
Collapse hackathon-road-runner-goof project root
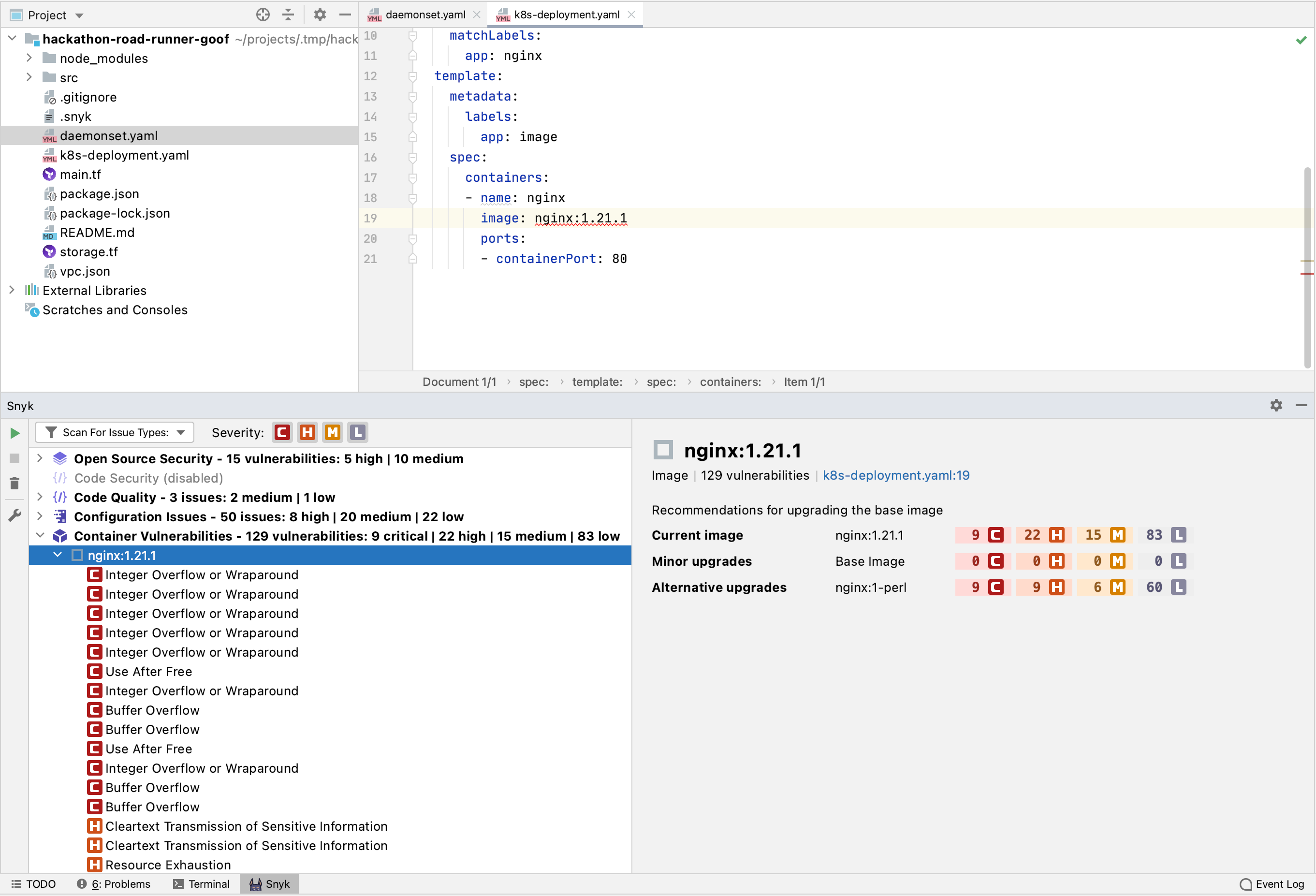click(x=11, y=39)
